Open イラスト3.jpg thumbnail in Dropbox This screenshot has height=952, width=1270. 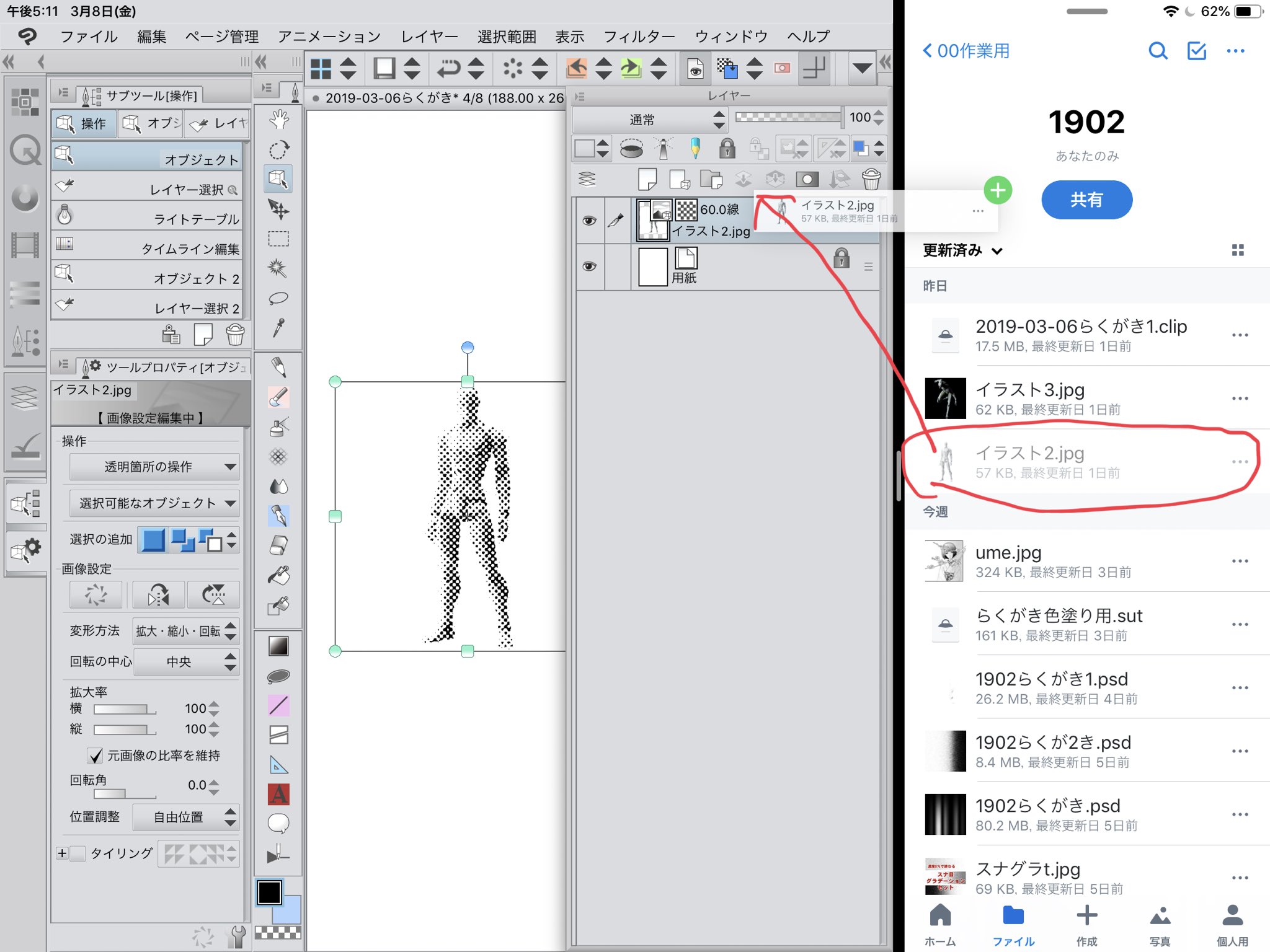tap(945, 398)
